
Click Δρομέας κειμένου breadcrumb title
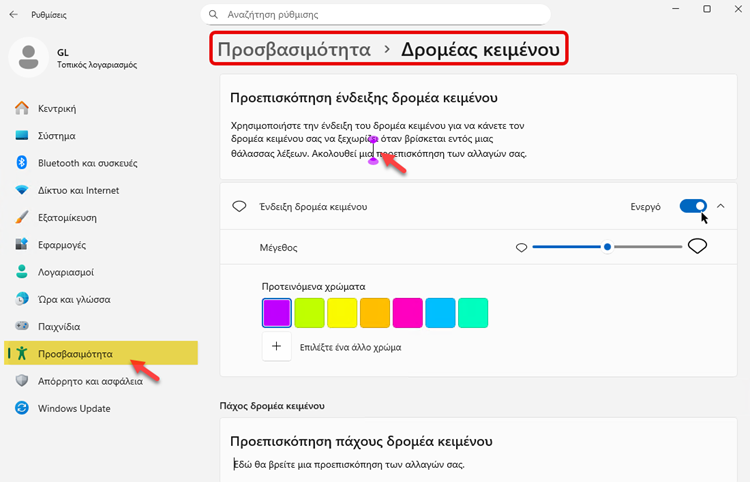pyautogui.click(x=480, y=49)
